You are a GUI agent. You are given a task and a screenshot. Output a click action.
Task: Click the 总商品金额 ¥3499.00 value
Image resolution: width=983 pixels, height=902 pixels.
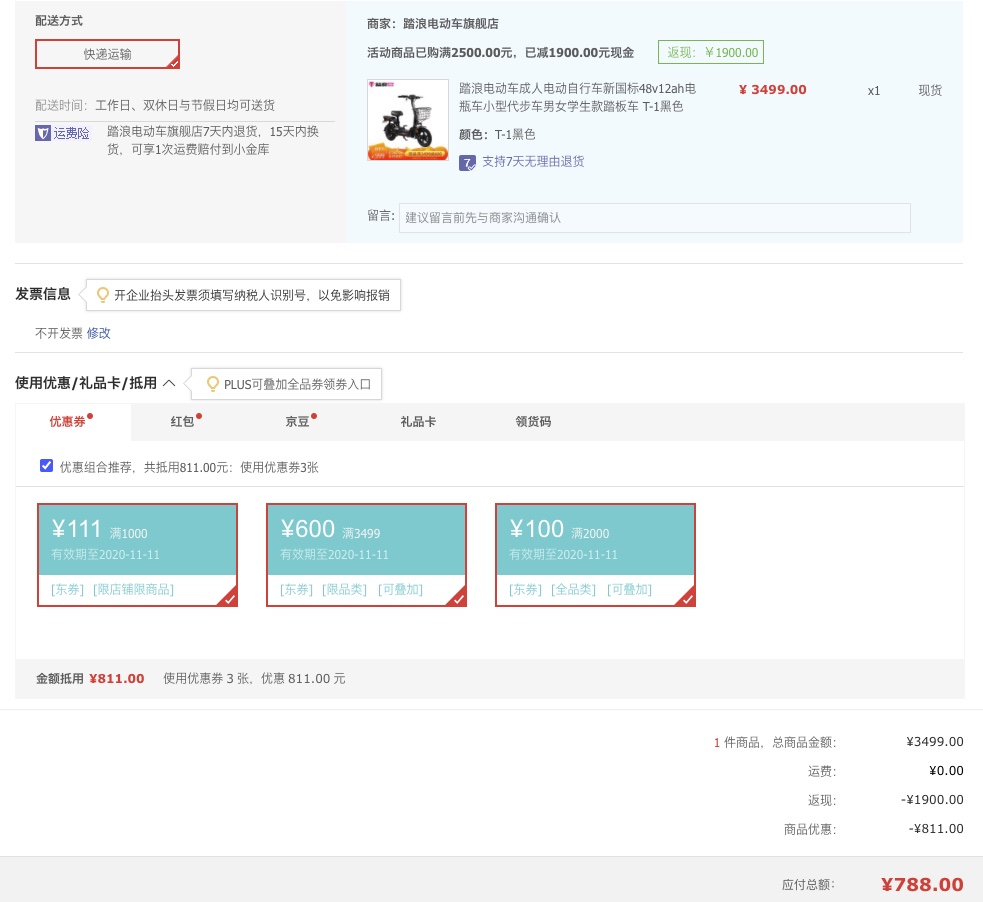click(935, 742)
